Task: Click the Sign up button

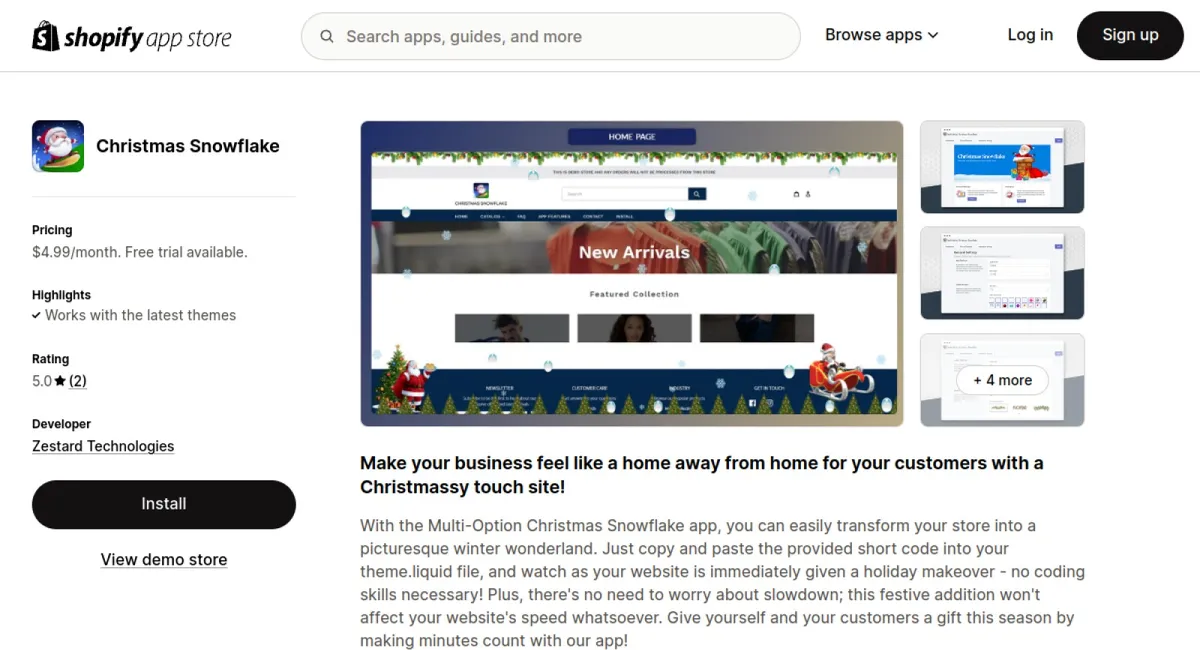Action: tap(1130, 35)
